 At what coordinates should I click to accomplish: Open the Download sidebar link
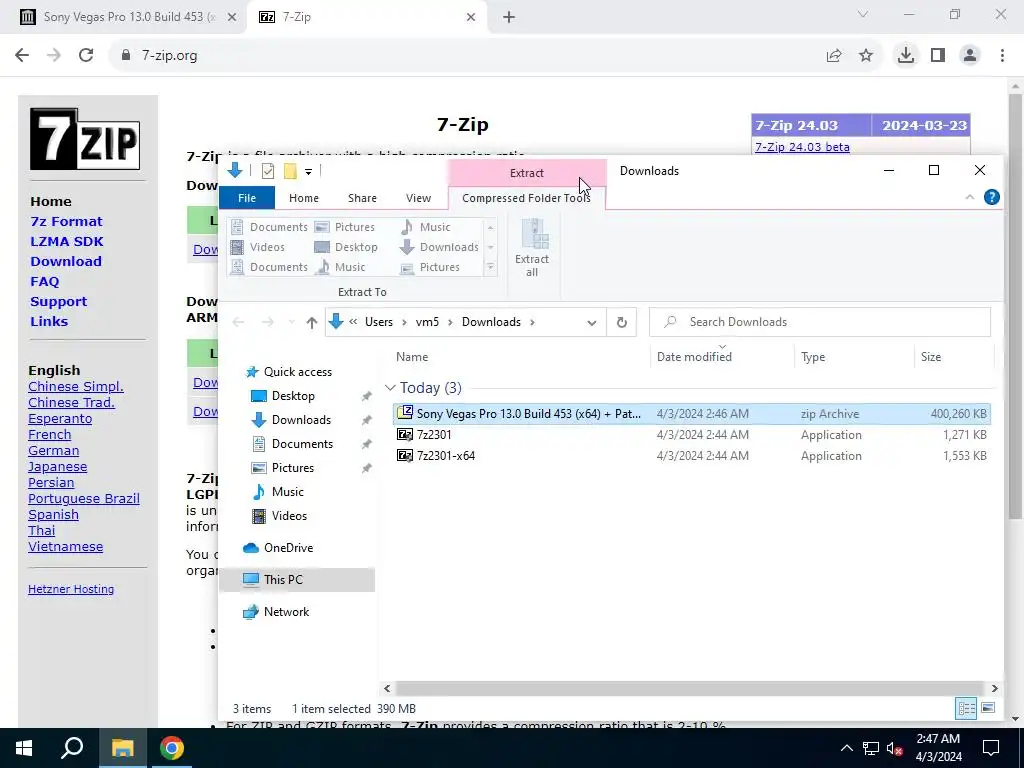(66, 261)
